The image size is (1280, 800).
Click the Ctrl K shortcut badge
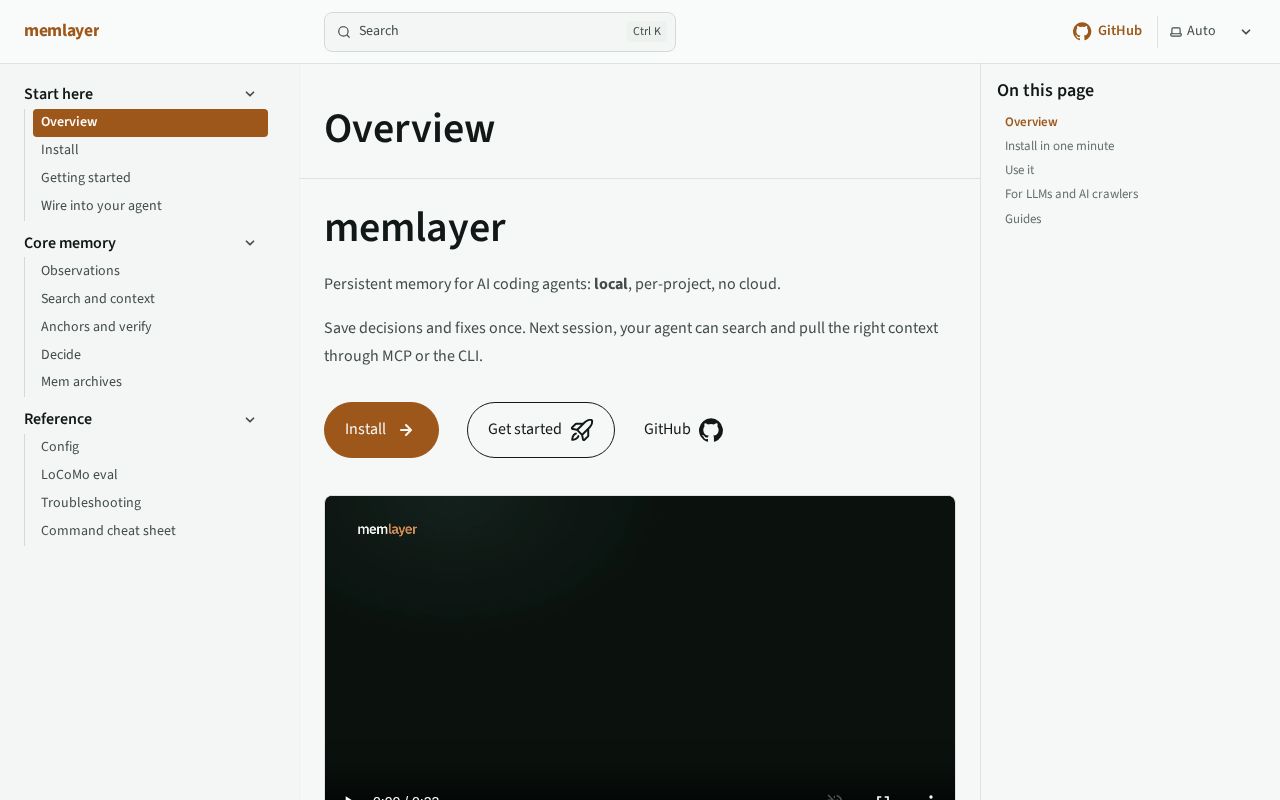pos(647,32)
